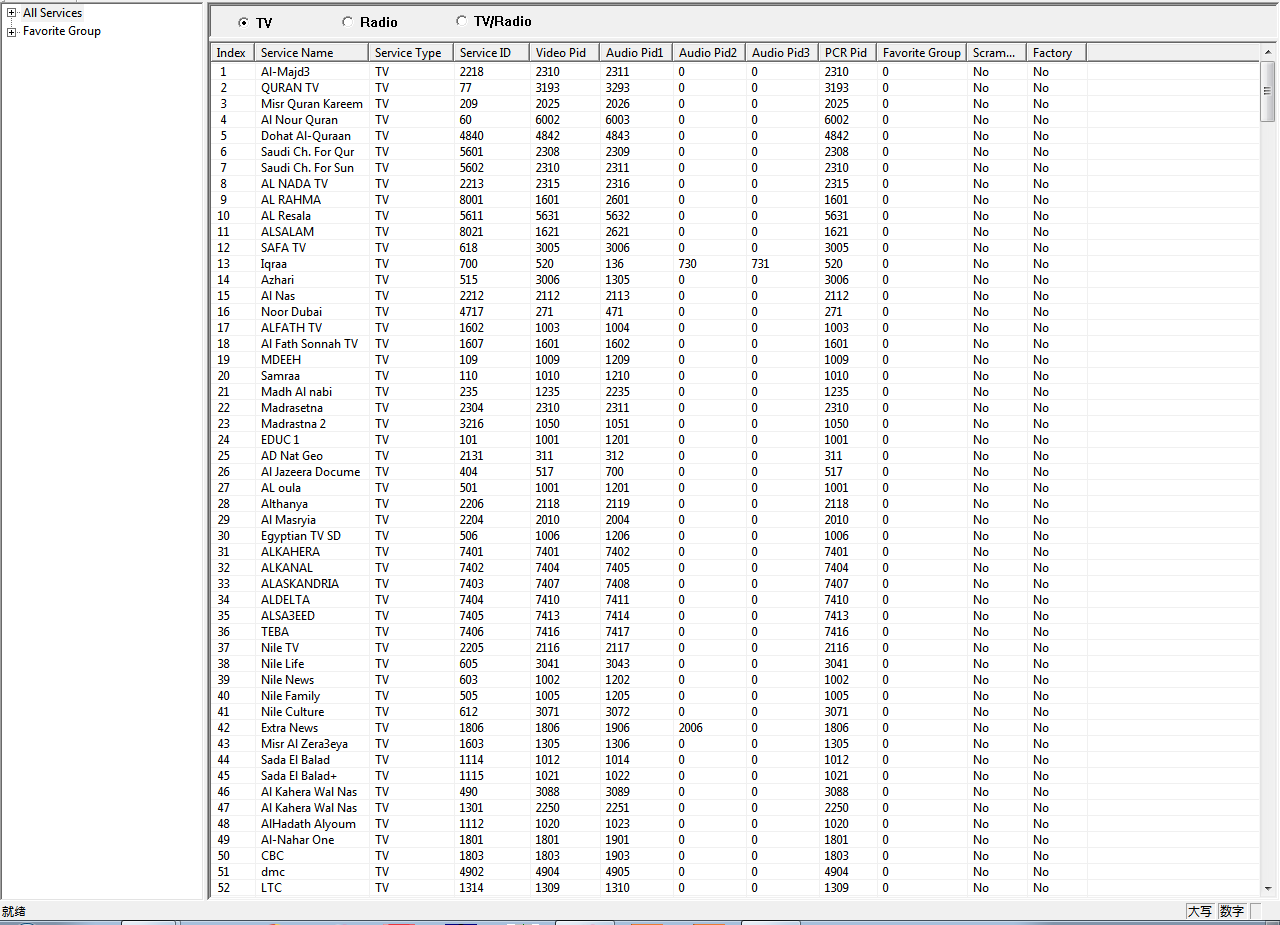Click the vertical scrollbar thumb
The width and height of the screenshot is (1280, 925).
1268,90
